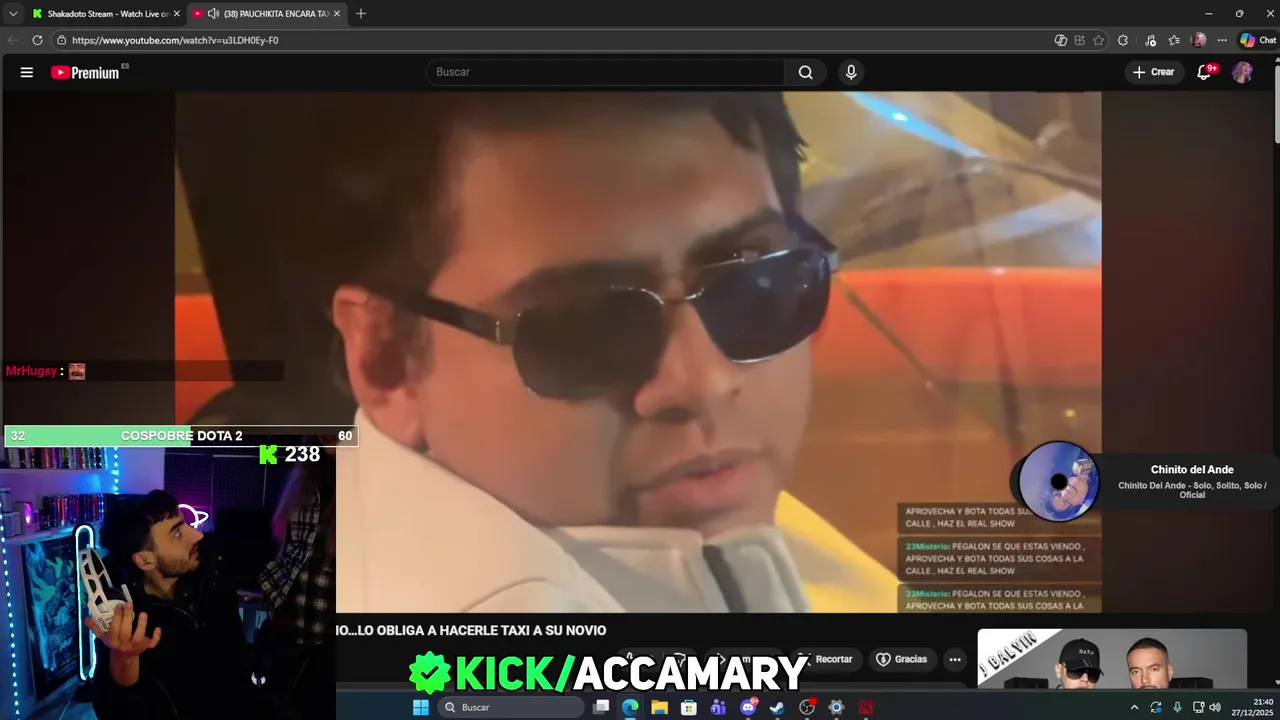Reload the page with the refresh icon
Image resolution: width=1280 pixels, height=720 pixels.
37,40
